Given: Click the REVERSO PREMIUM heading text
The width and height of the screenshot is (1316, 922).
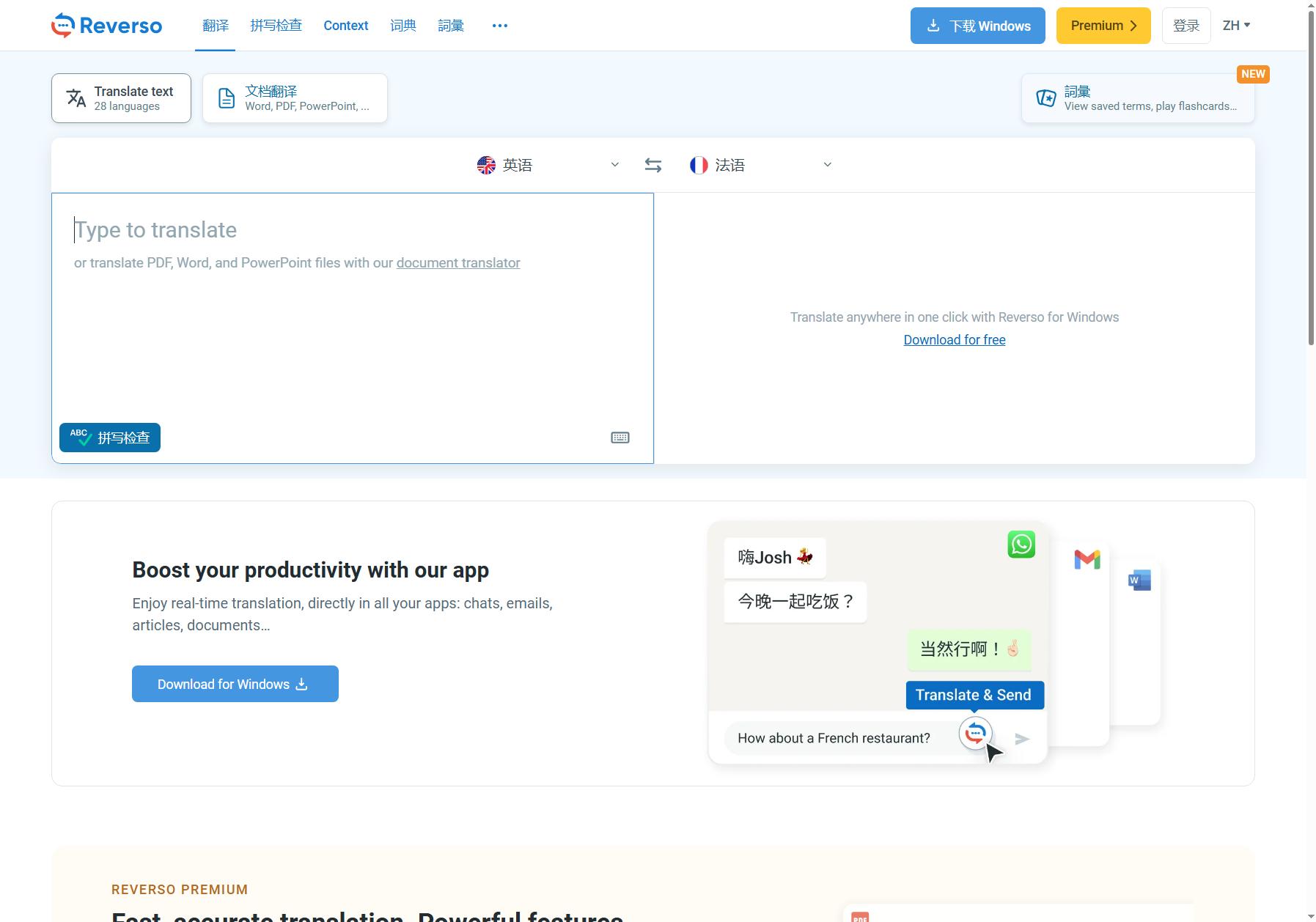Looking at the screenshot, I should [x=180, y=890].
